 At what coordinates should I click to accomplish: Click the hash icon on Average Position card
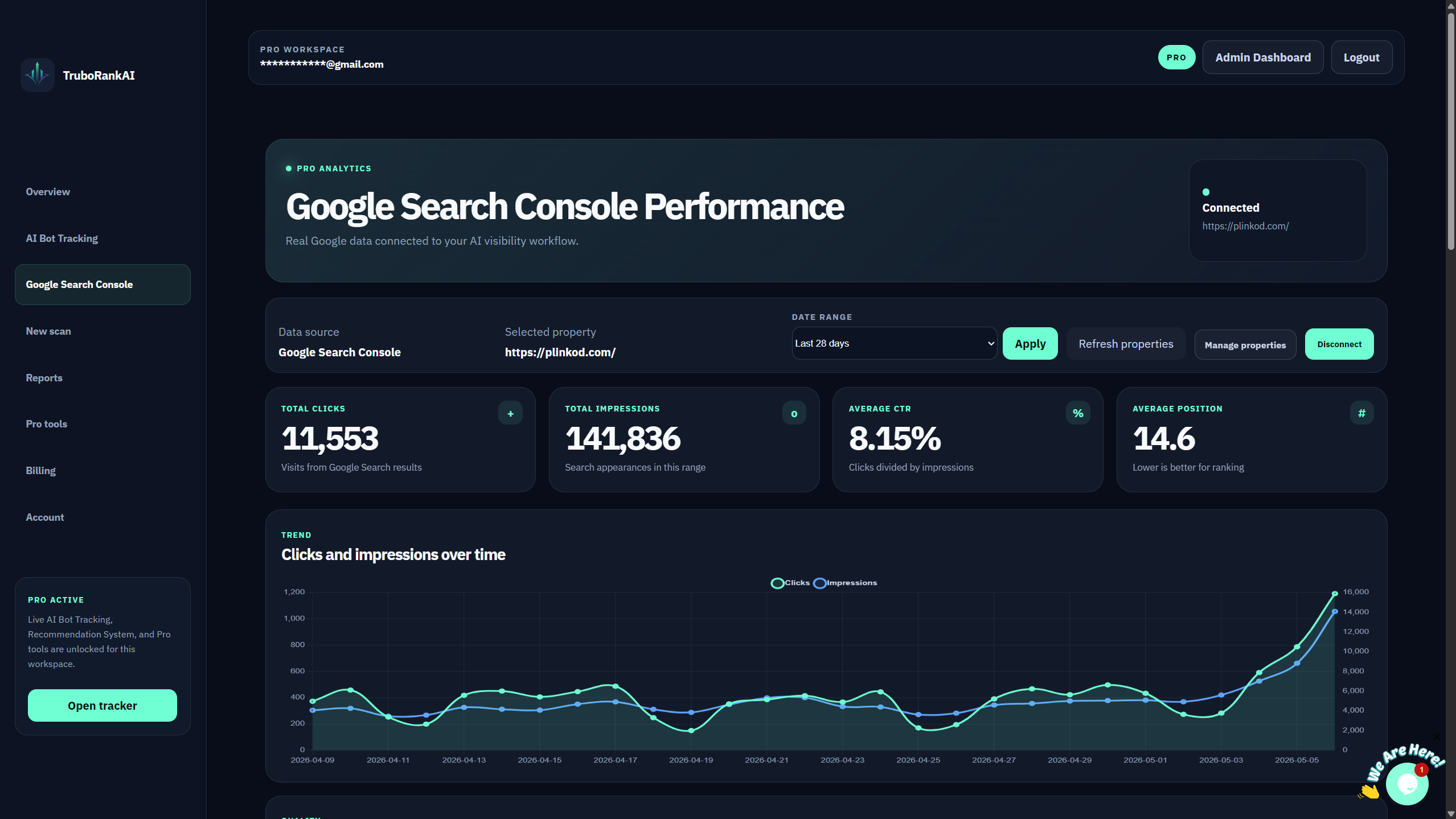click(1362, 413)
